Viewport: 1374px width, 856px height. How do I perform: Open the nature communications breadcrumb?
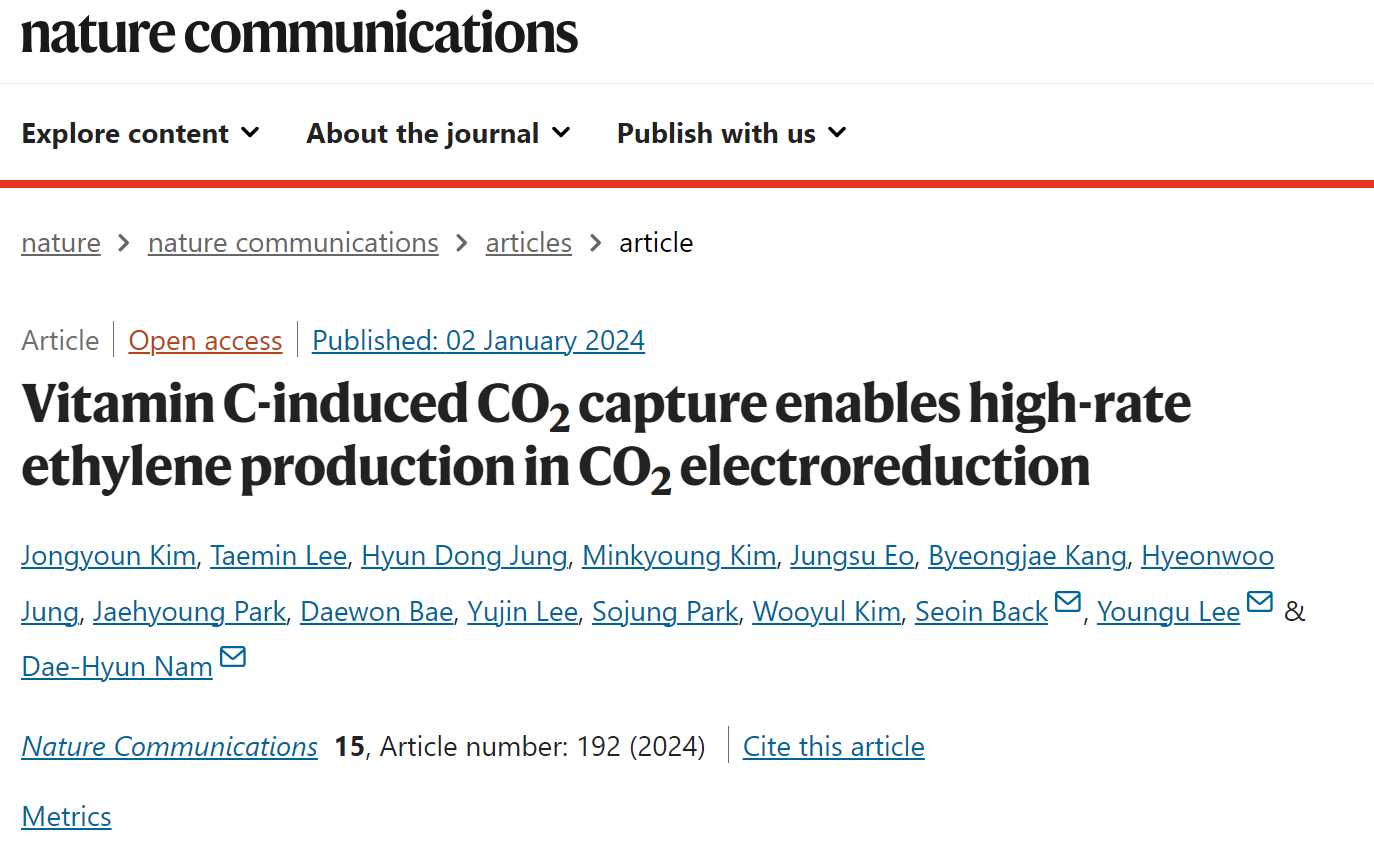coord(293,243)
